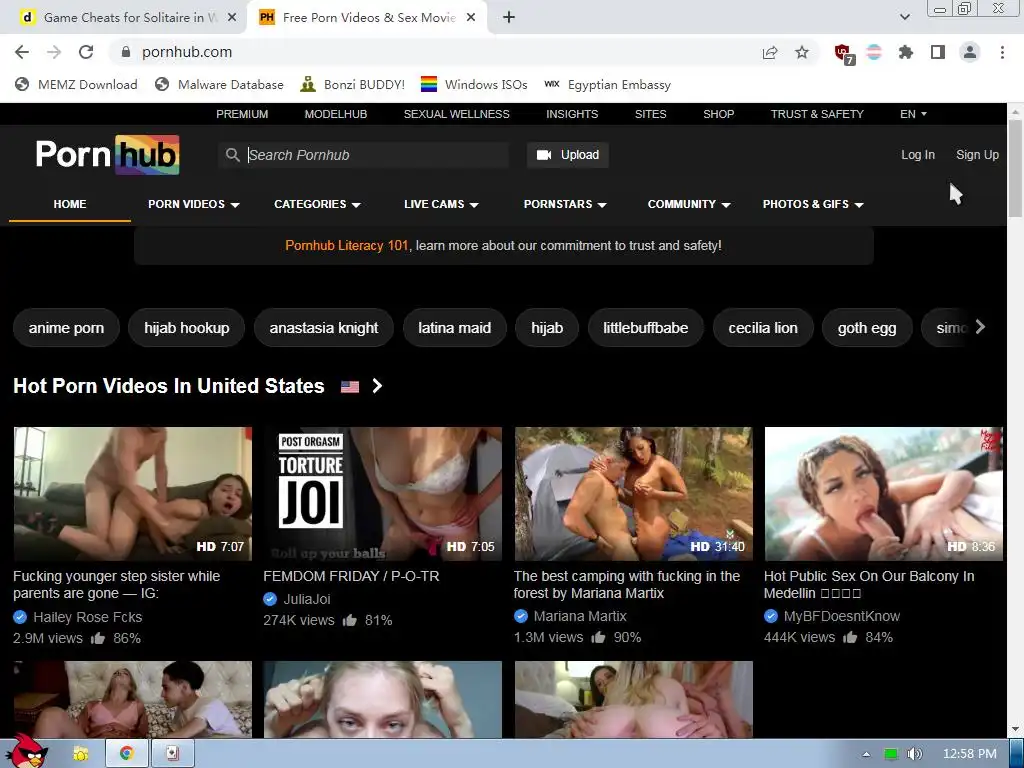
Task: Open INSIGHTS in the top menu
Action: [572, 114]
